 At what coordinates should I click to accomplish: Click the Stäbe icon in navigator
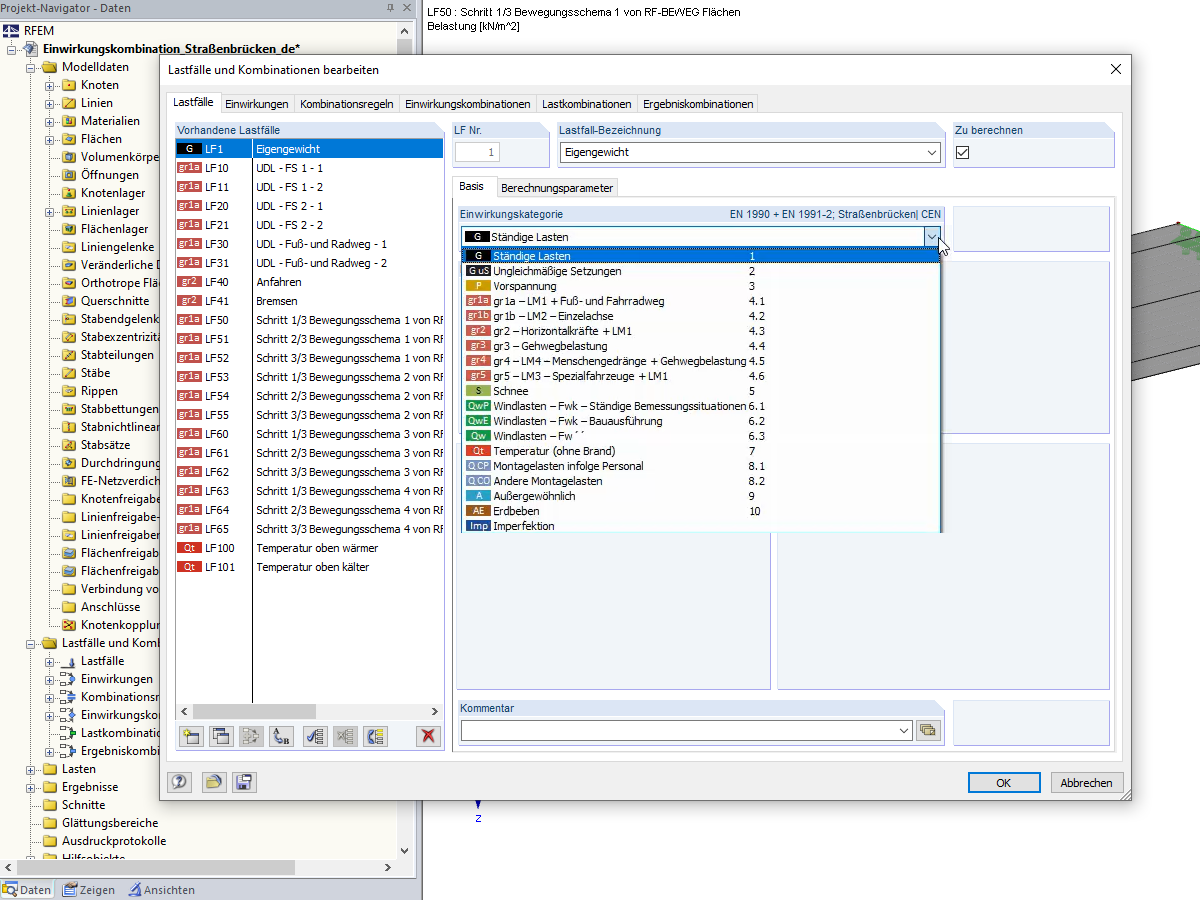[69, 373]
